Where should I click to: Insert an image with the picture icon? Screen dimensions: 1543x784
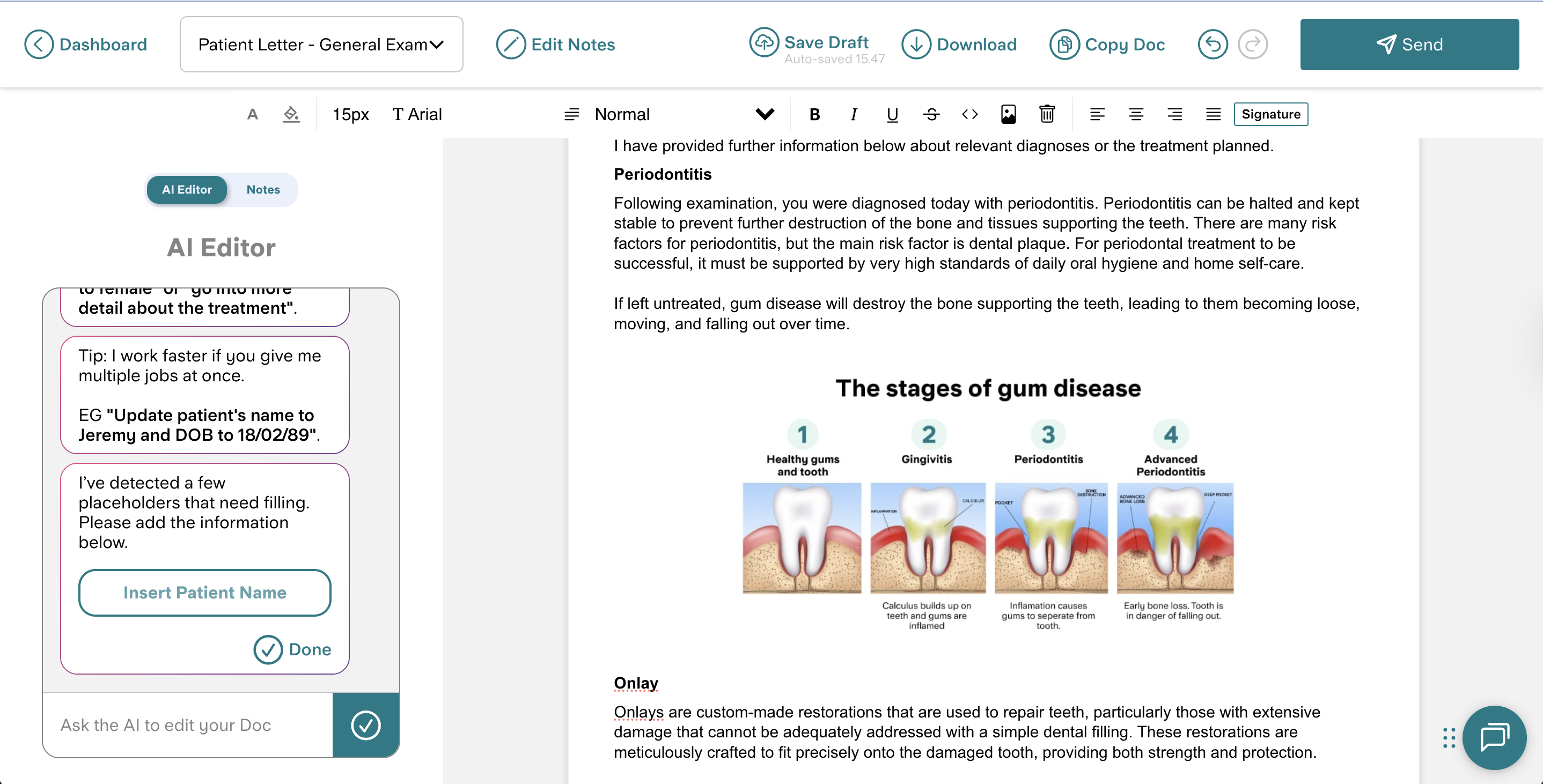pyautogui.click(x=1008, y=114)
